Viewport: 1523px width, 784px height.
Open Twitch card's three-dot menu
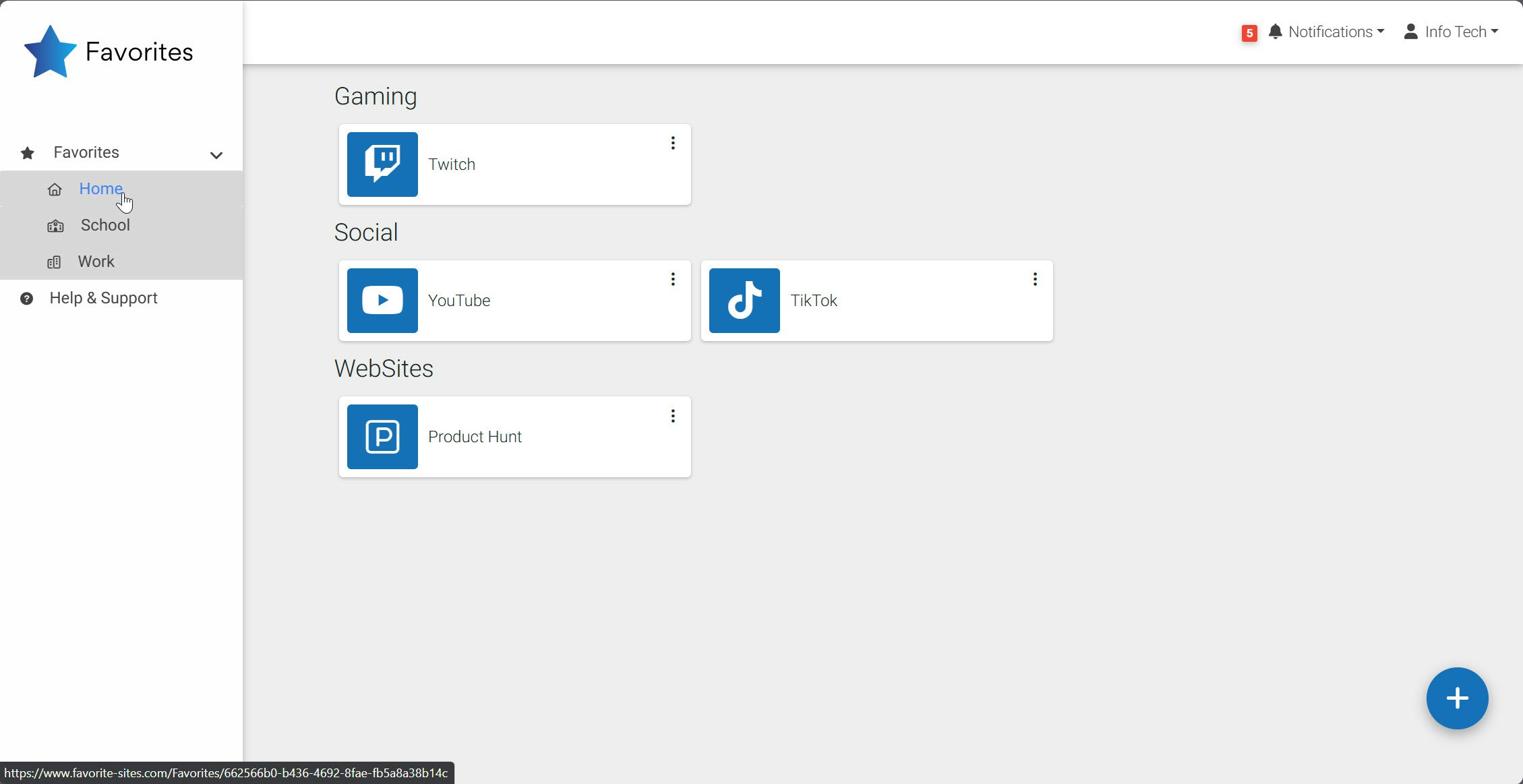pos(673,143)
